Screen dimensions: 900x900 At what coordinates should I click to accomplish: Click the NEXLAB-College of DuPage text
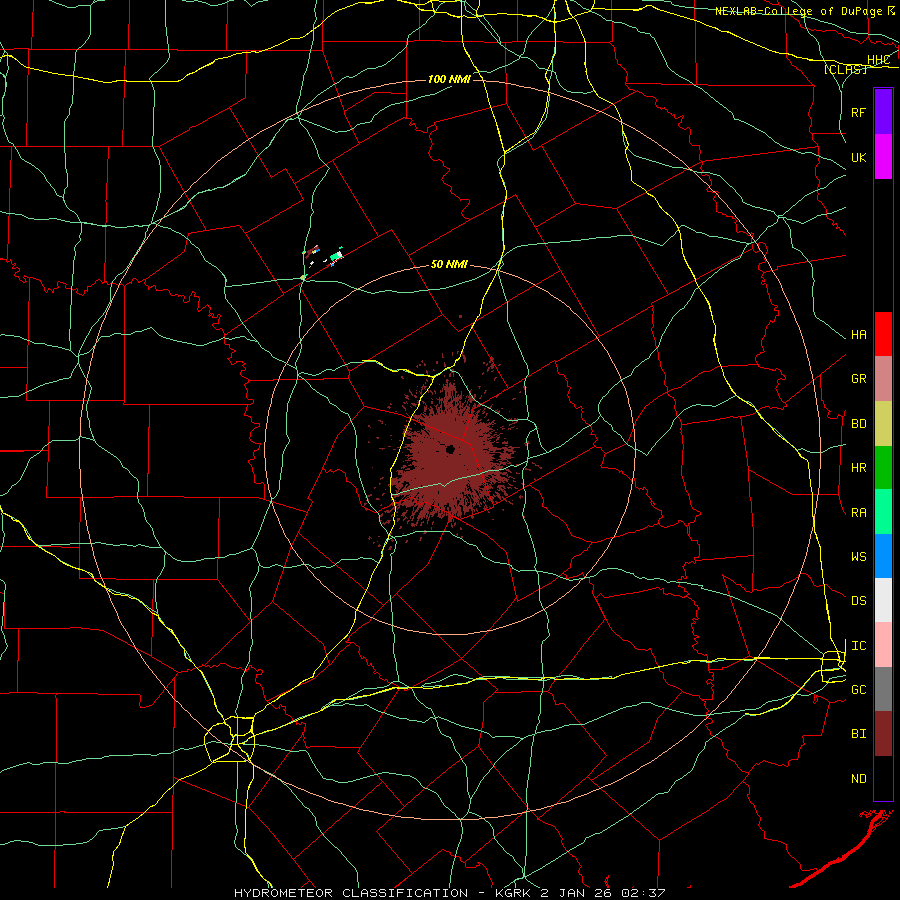798,11
